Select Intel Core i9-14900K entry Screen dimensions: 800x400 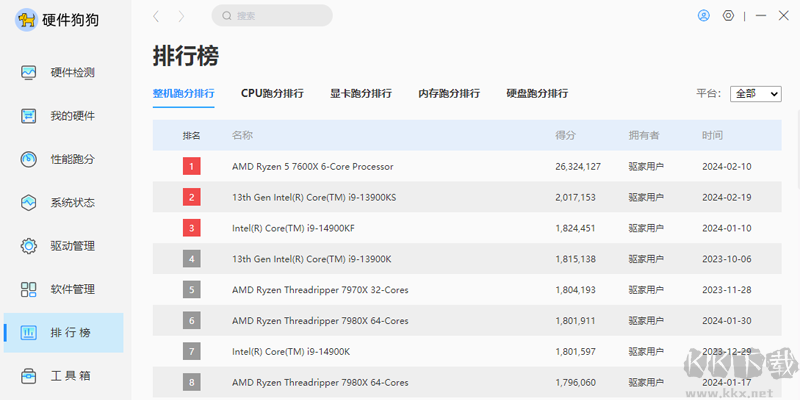291,352
